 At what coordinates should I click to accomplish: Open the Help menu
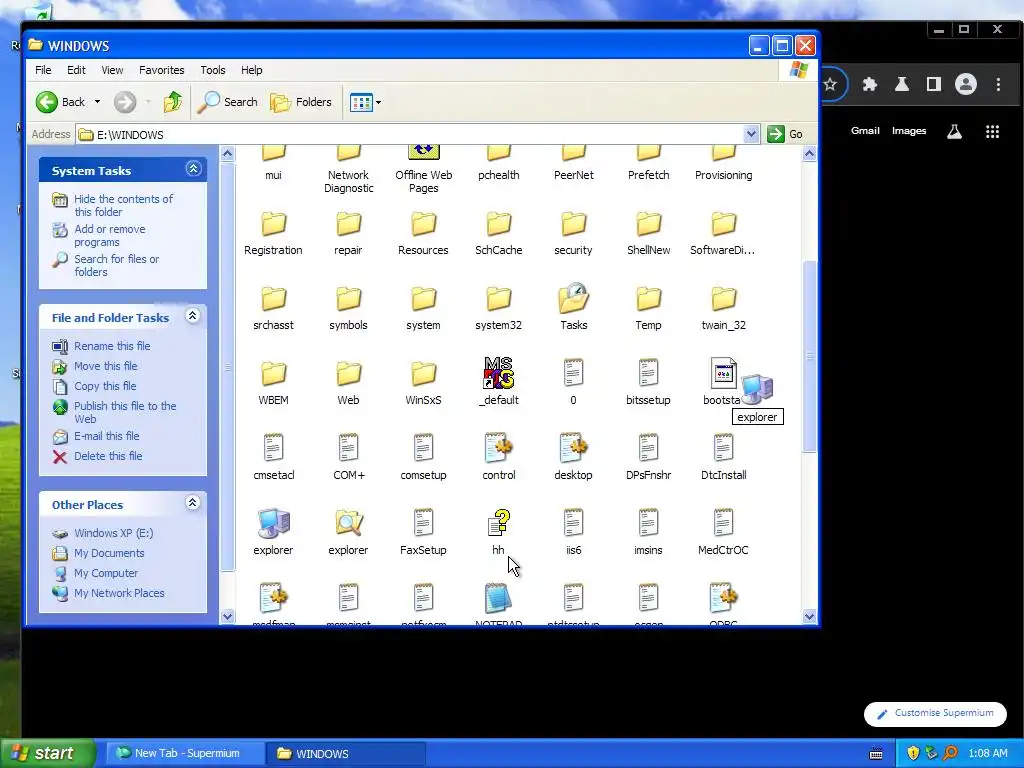pyautogui.click(x=251, y=70)
